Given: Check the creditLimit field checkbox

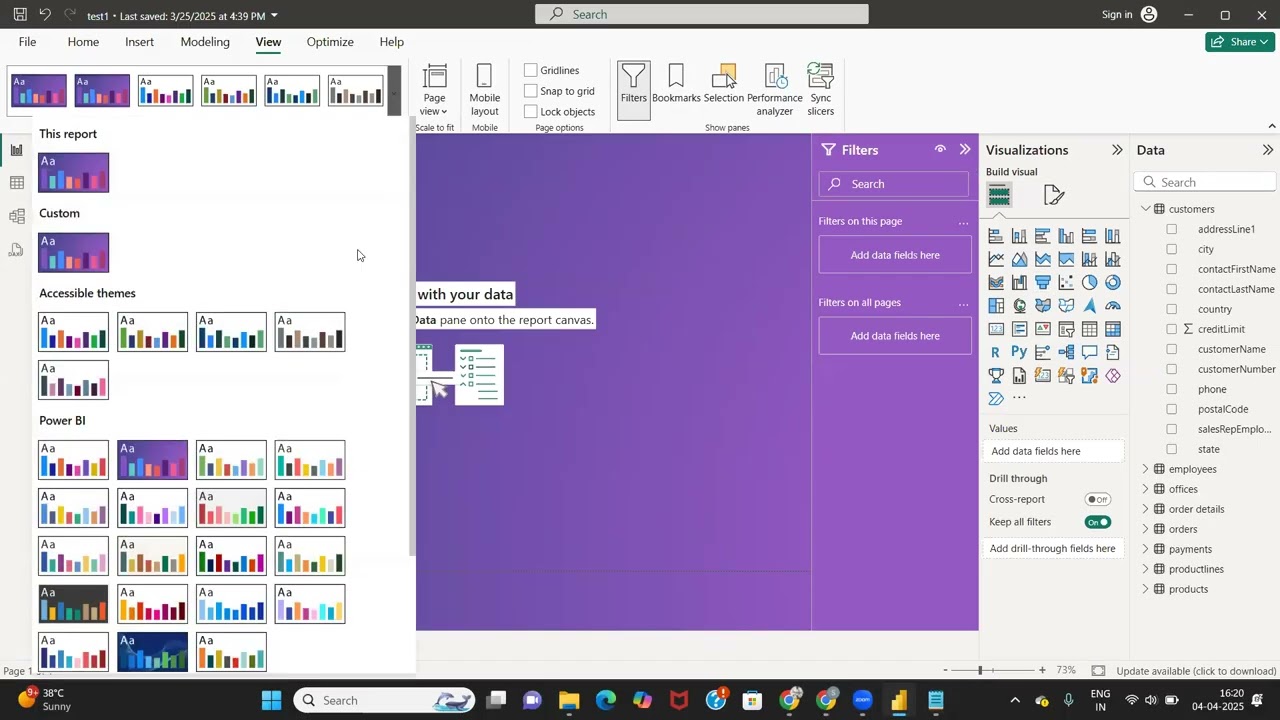Looking at the screenshot, I should [x=1172, y=329].
